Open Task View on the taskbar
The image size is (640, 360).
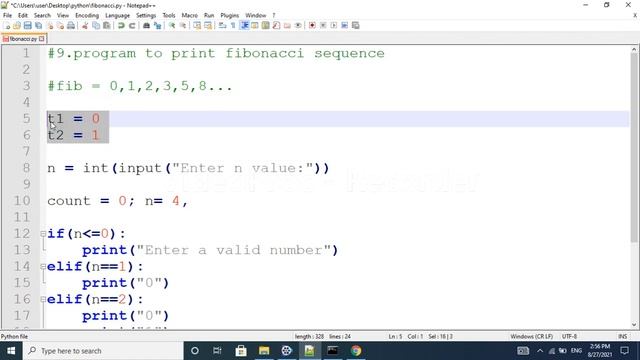217,351
